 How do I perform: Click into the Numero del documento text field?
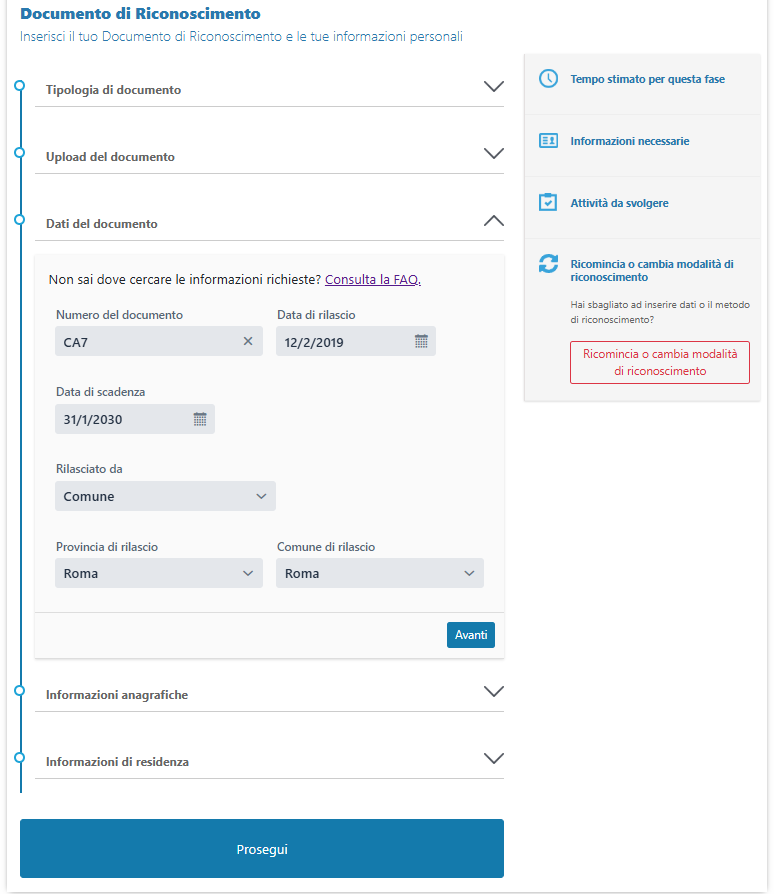pyautogui.click(x=145, y=342)
